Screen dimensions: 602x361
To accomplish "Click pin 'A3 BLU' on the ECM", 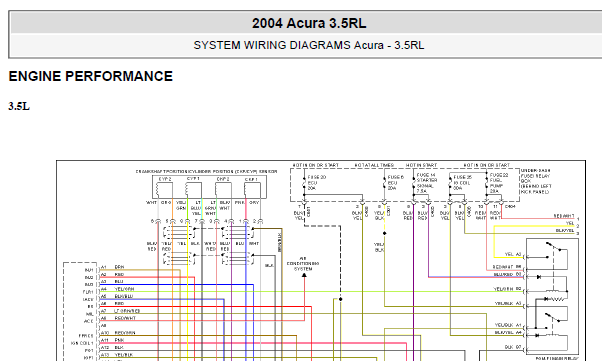I will pyautogui.click(x=112, y=282).
